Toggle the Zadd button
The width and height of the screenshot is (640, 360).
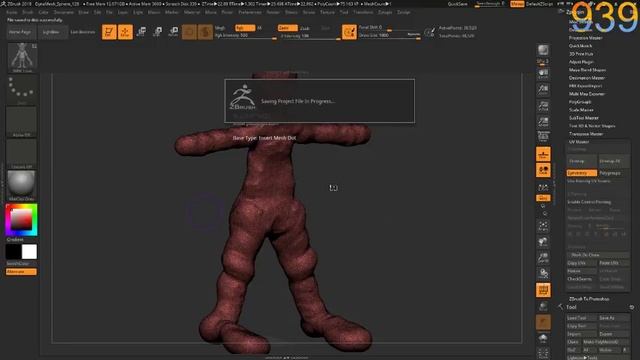point(287,28)
